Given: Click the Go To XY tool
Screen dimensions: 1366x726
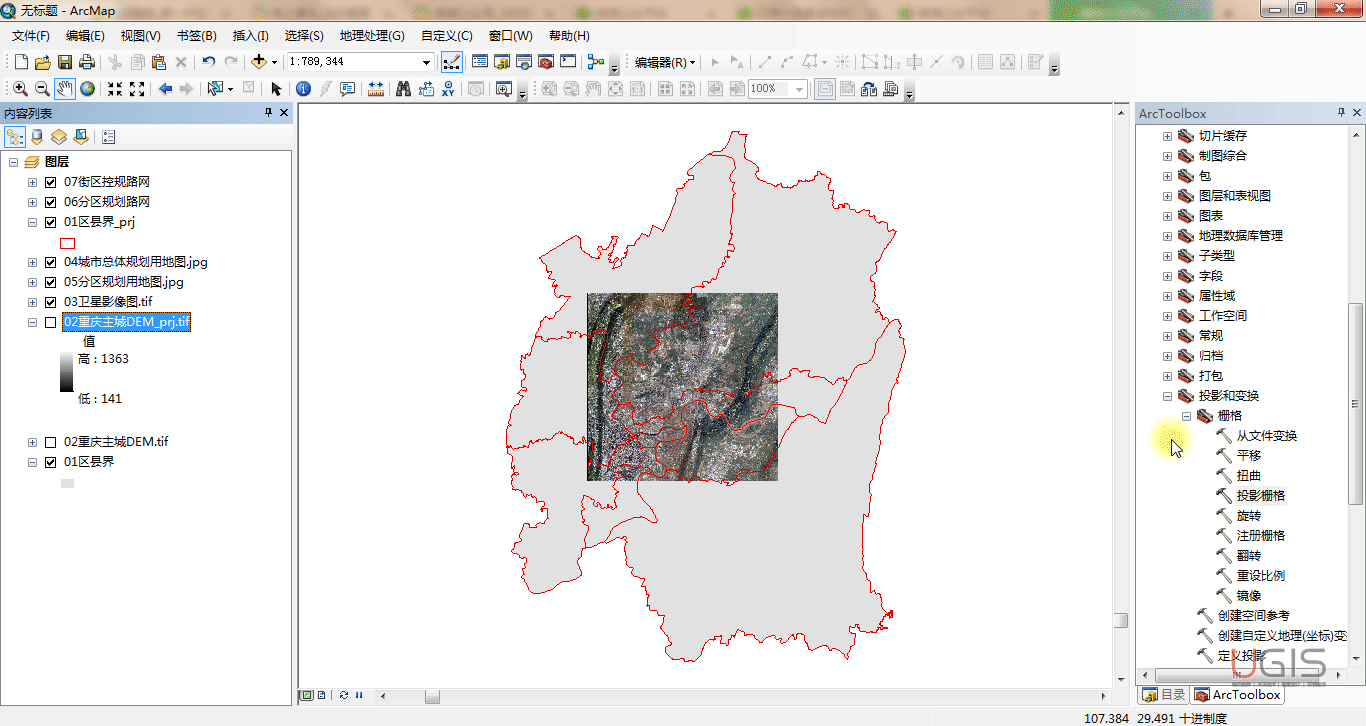Looking at the screenshot, I should [x=448, y=89].
